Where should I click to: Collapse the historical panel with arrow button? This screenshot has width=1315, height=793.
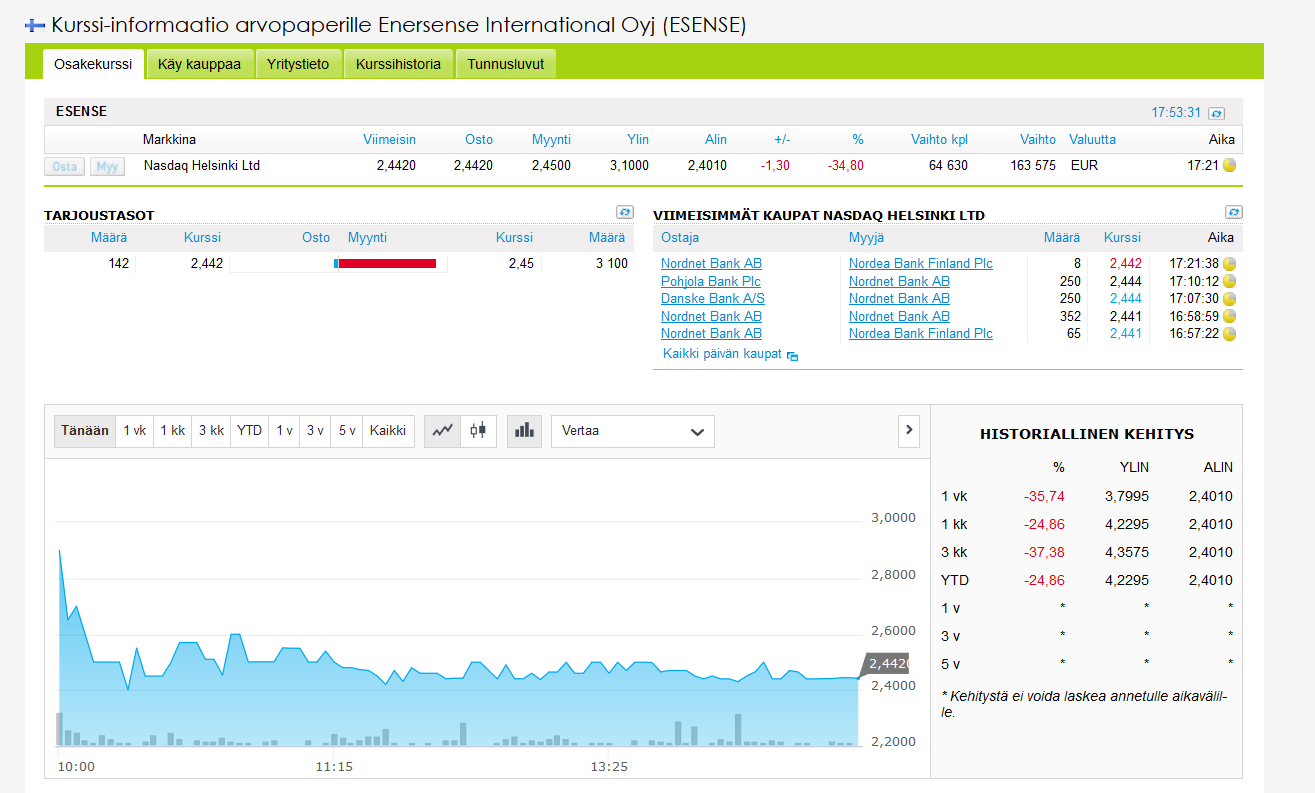tap(908, 430)
